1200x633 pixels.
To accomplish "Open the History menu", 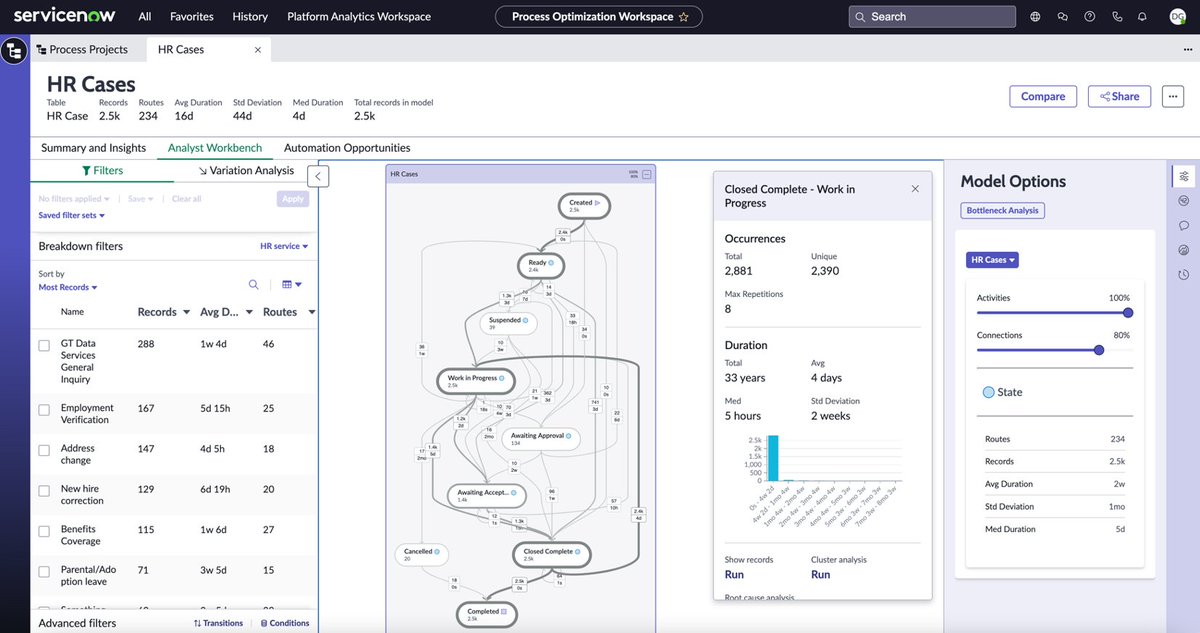I will (x=250, y=17).
